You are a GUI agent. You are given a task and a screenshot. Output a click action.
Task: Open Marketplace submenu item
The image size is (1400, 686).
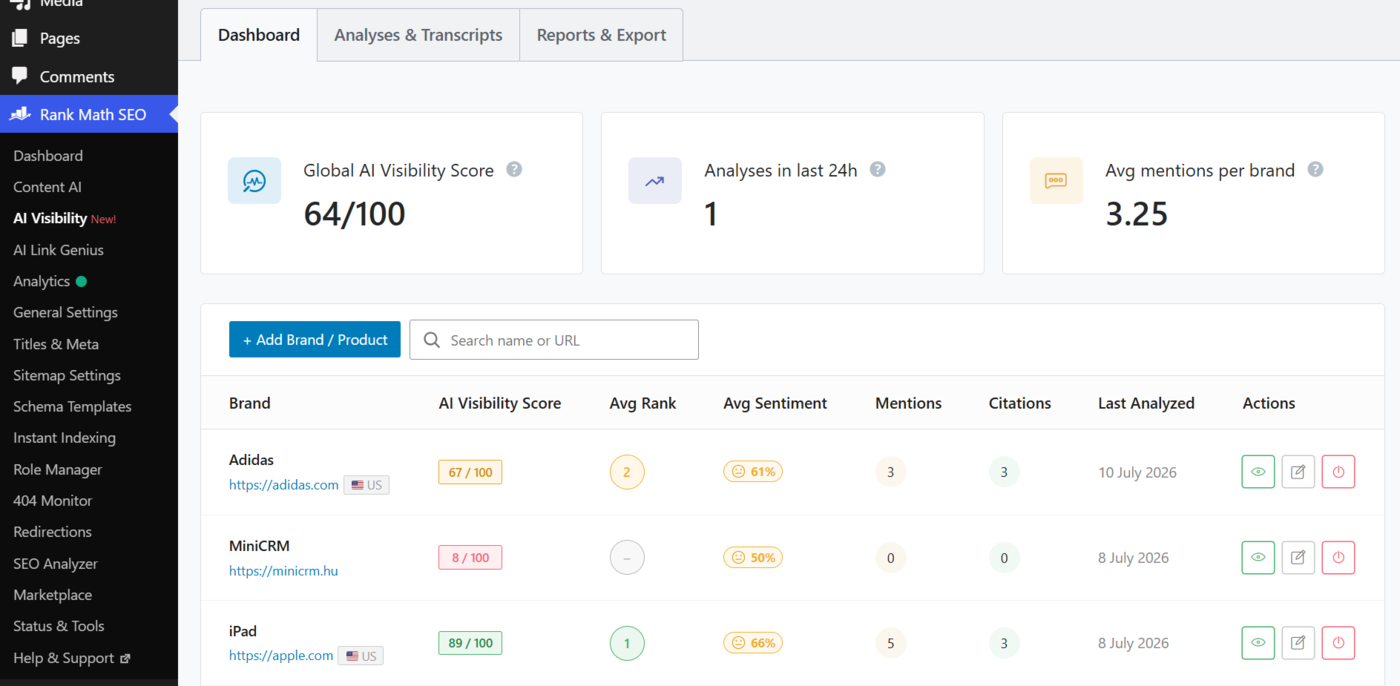52,595
